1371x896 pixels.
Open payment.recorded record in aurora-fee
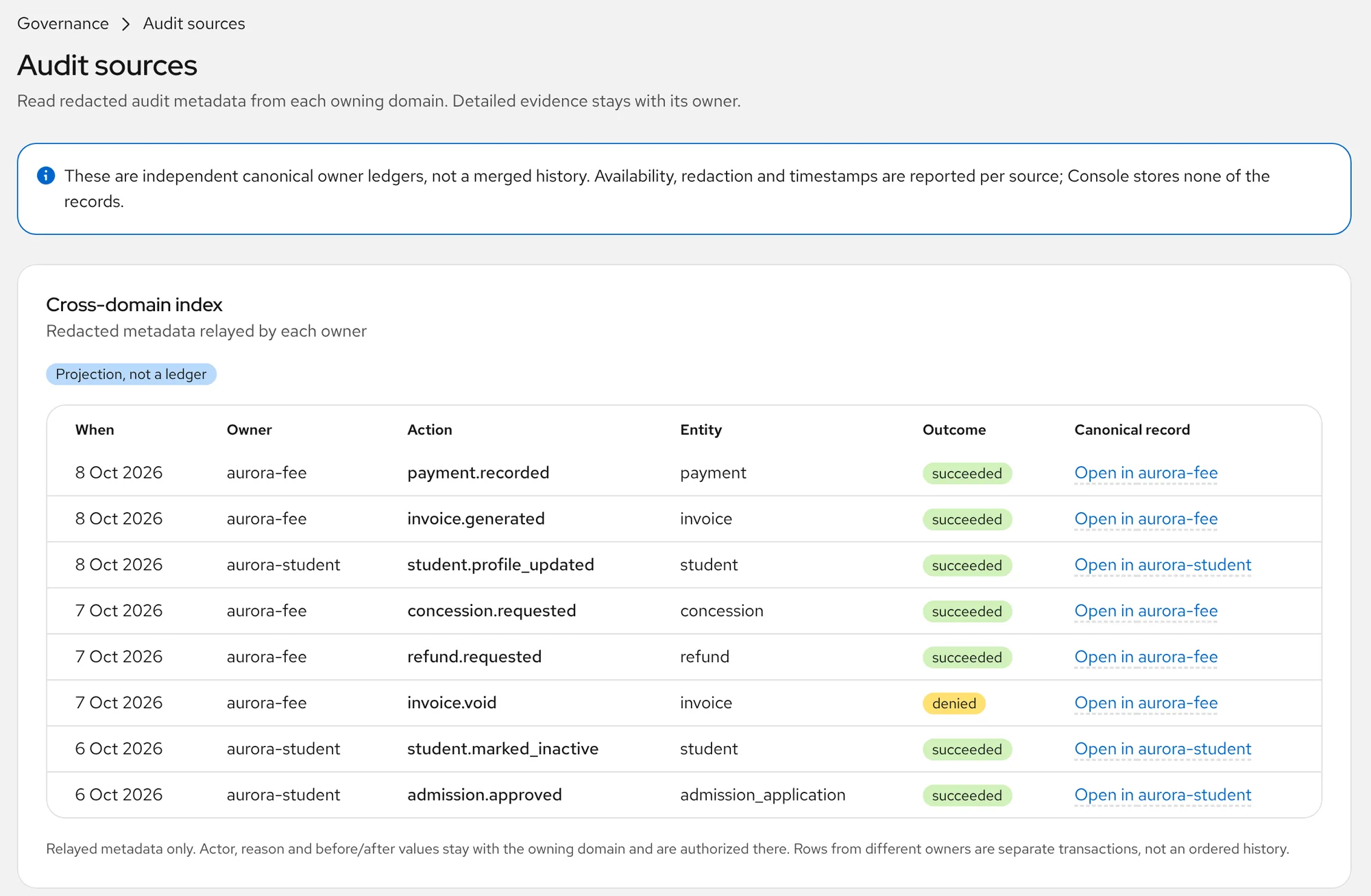[x=1145, y=473]
